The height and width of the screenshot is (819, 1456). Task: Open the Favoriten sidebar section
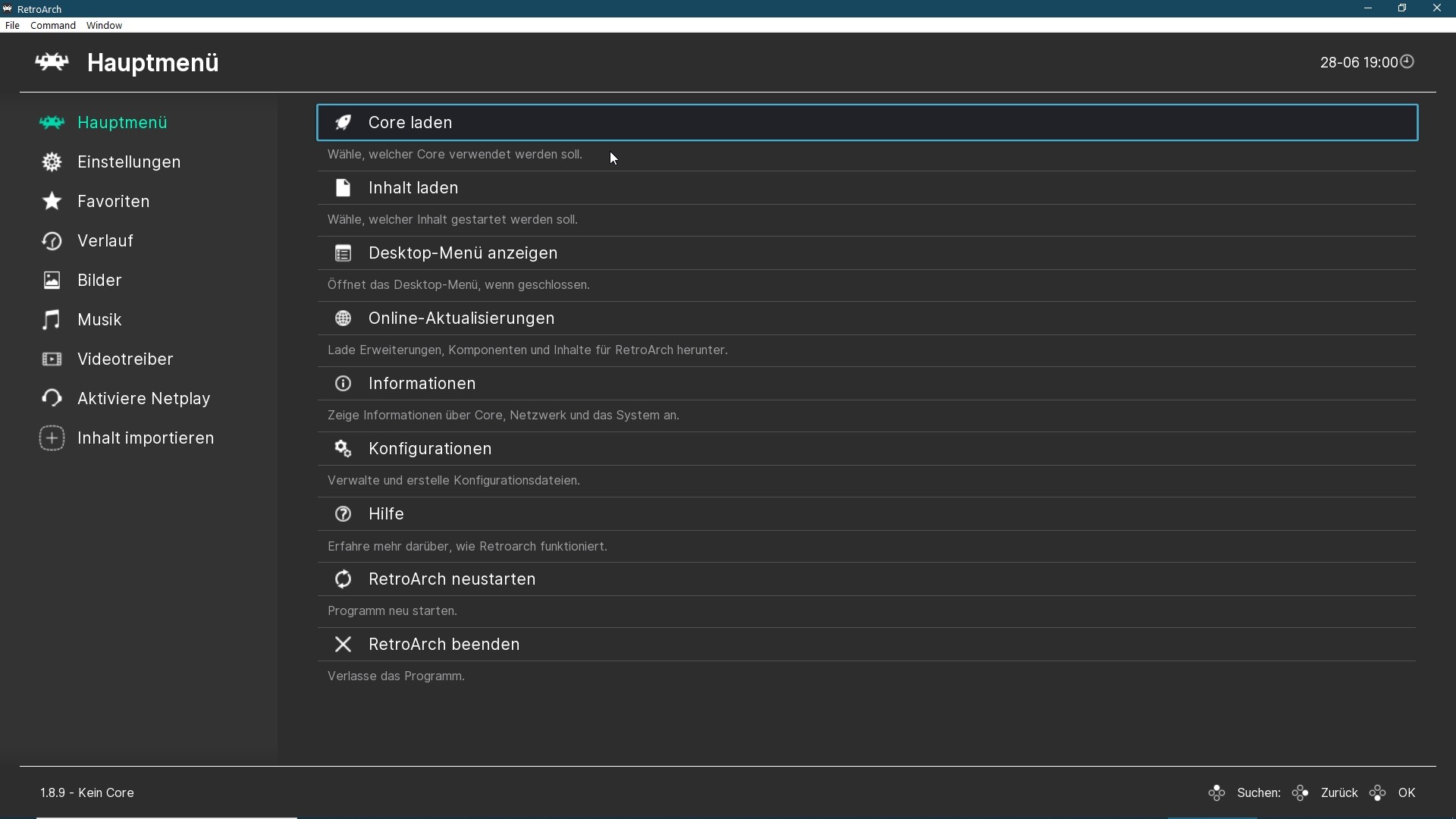coord(114,202)
